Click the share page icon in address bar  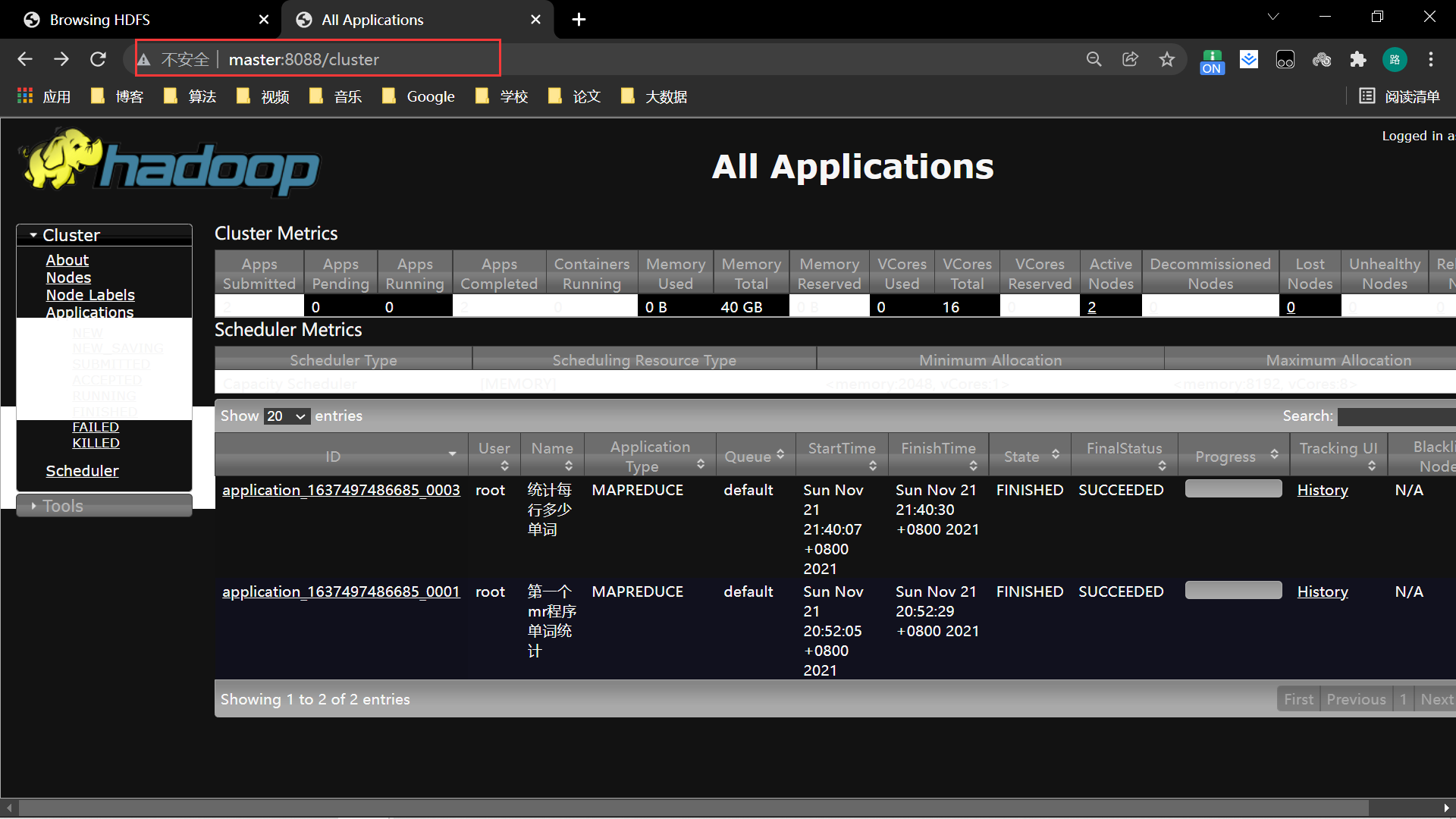click(x=1130, y=59)
